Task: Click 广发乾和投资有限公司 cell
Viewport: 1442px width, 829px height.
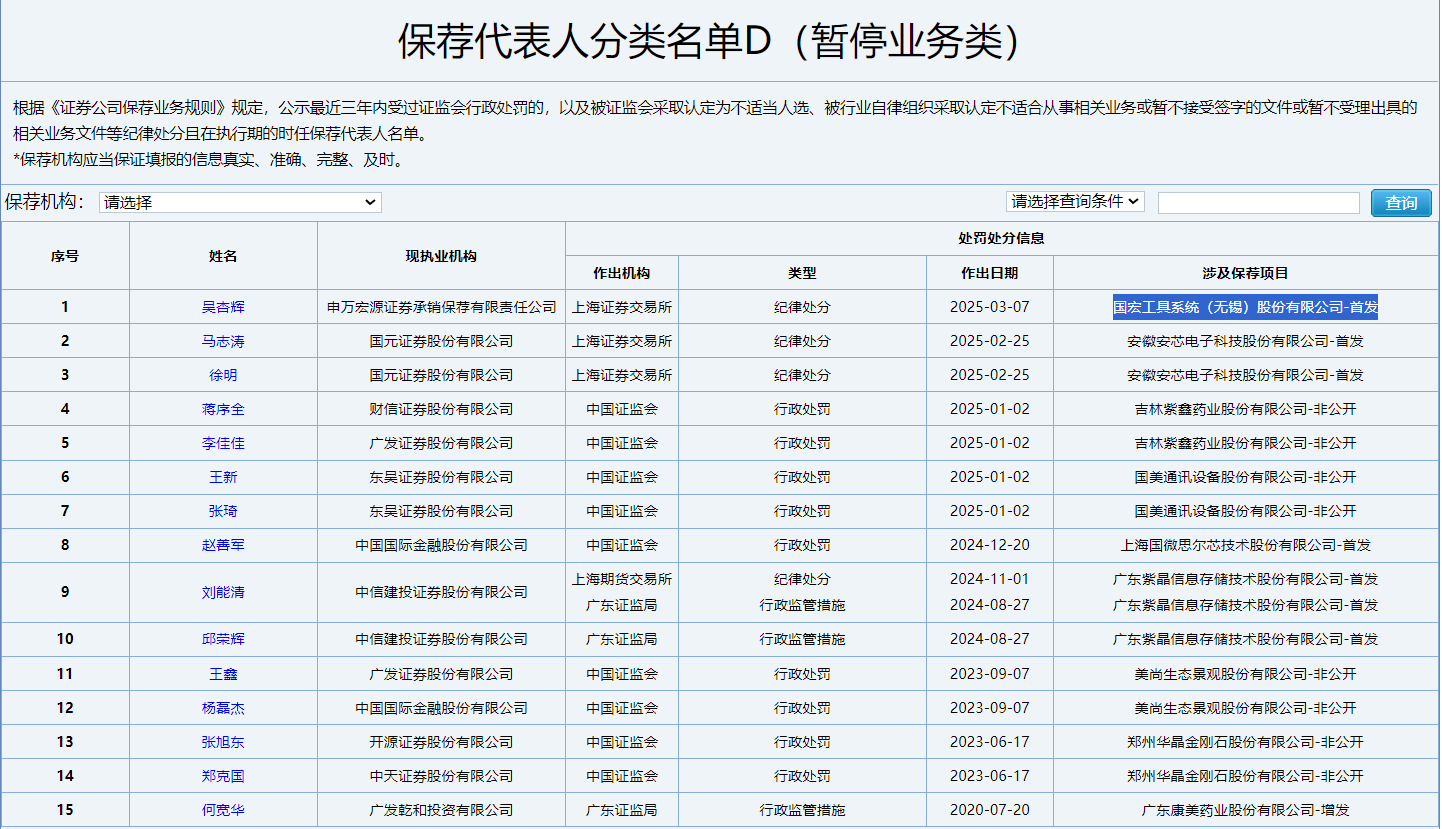Action: 441,810
